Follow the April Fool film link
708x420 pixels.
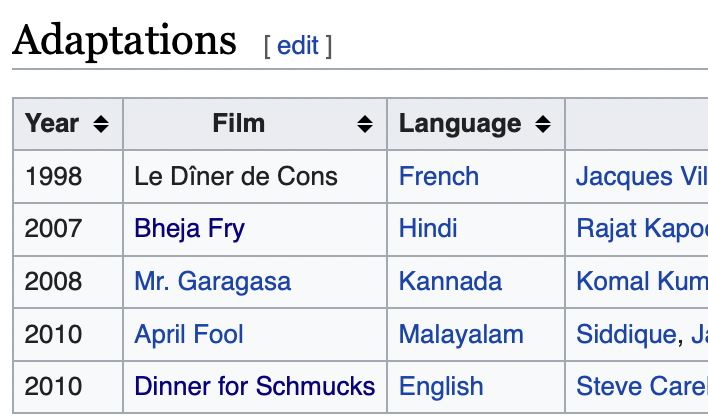pos(189,334)
